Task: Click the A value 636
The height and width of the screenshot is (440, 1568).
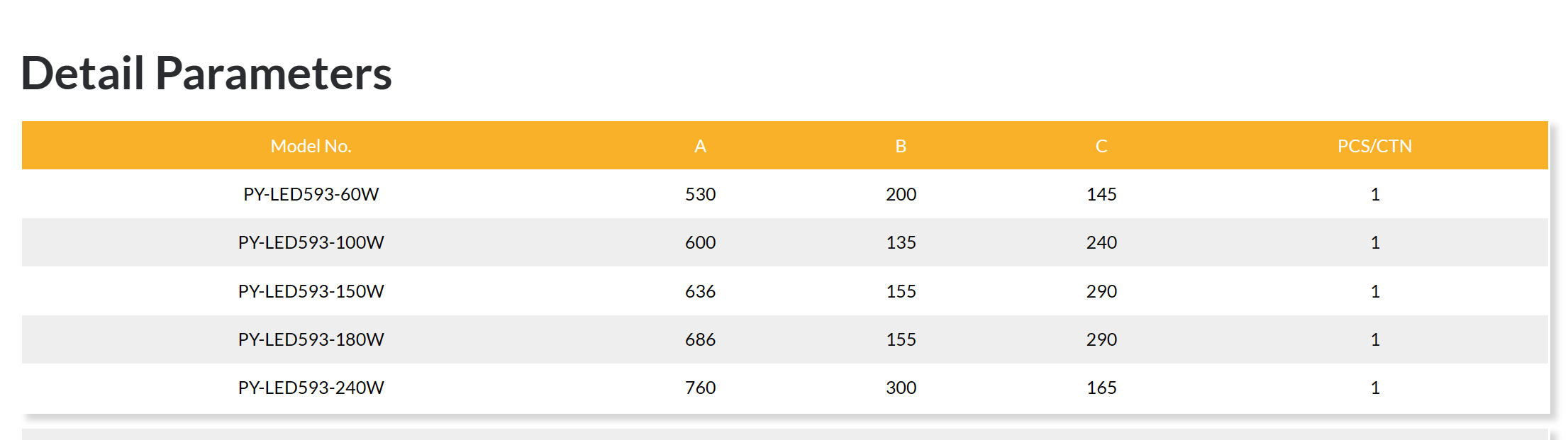Action: point(700,291)
